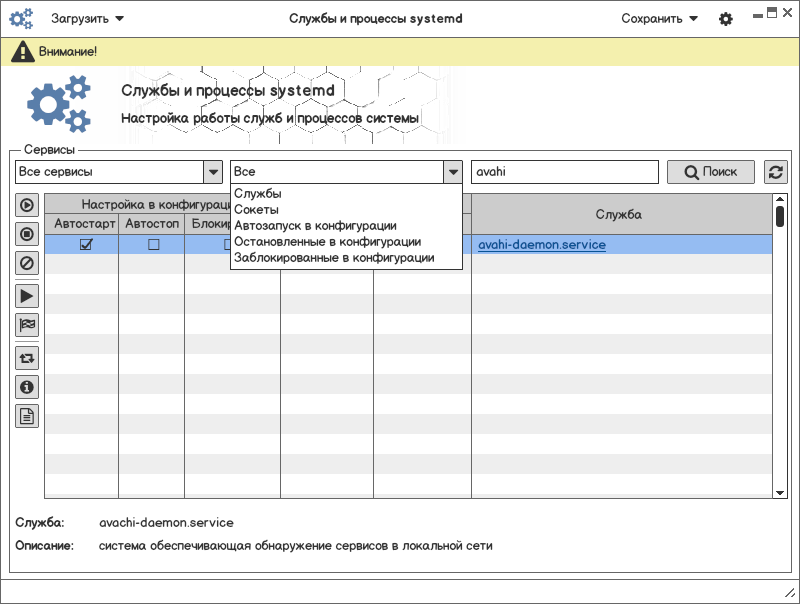Click the restart arrows icon in sidebar
This screenshot has width=800, height=604.
27,357
